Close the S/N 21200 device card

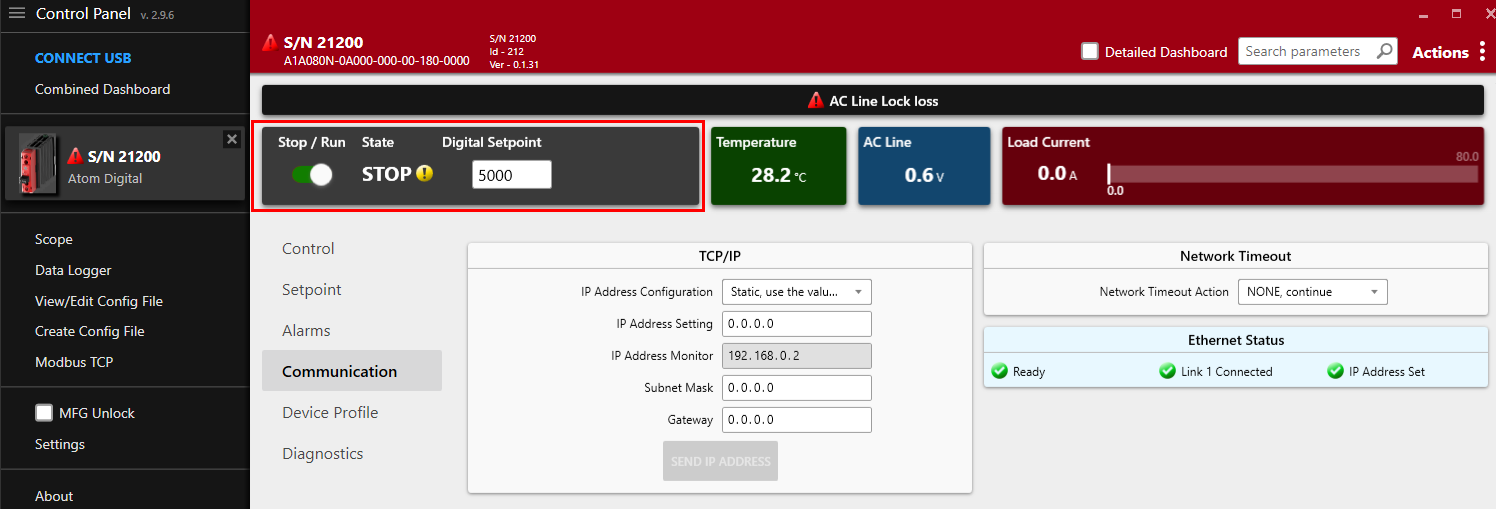pyautogui.click(x=232, y=139)
